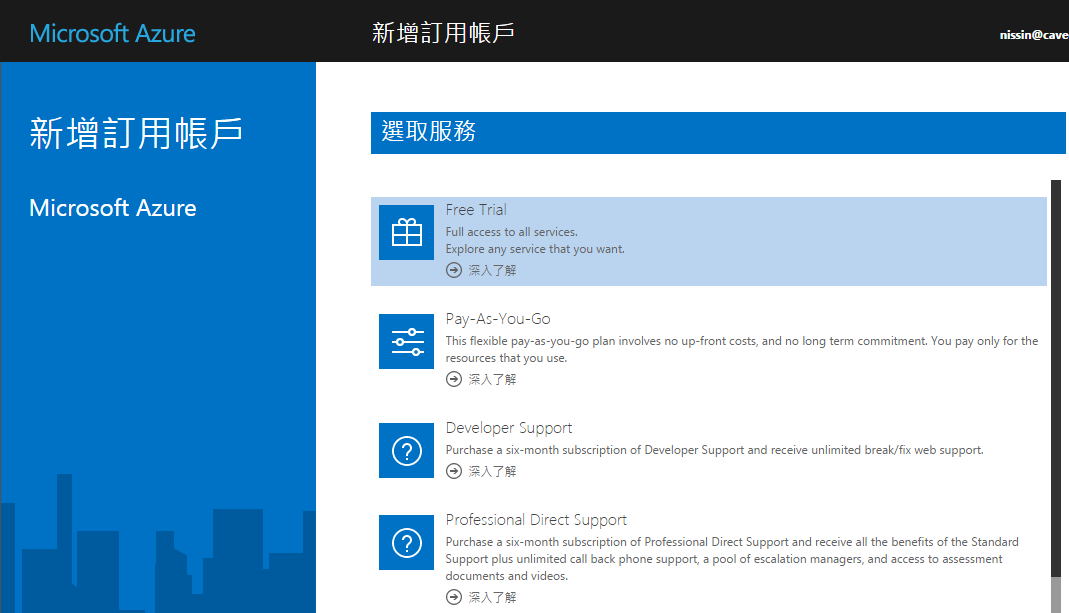The width and height of the screenshot is (1069, 613).
Task: Click the Professional Direct Support description text
Action: click(732, 559)
